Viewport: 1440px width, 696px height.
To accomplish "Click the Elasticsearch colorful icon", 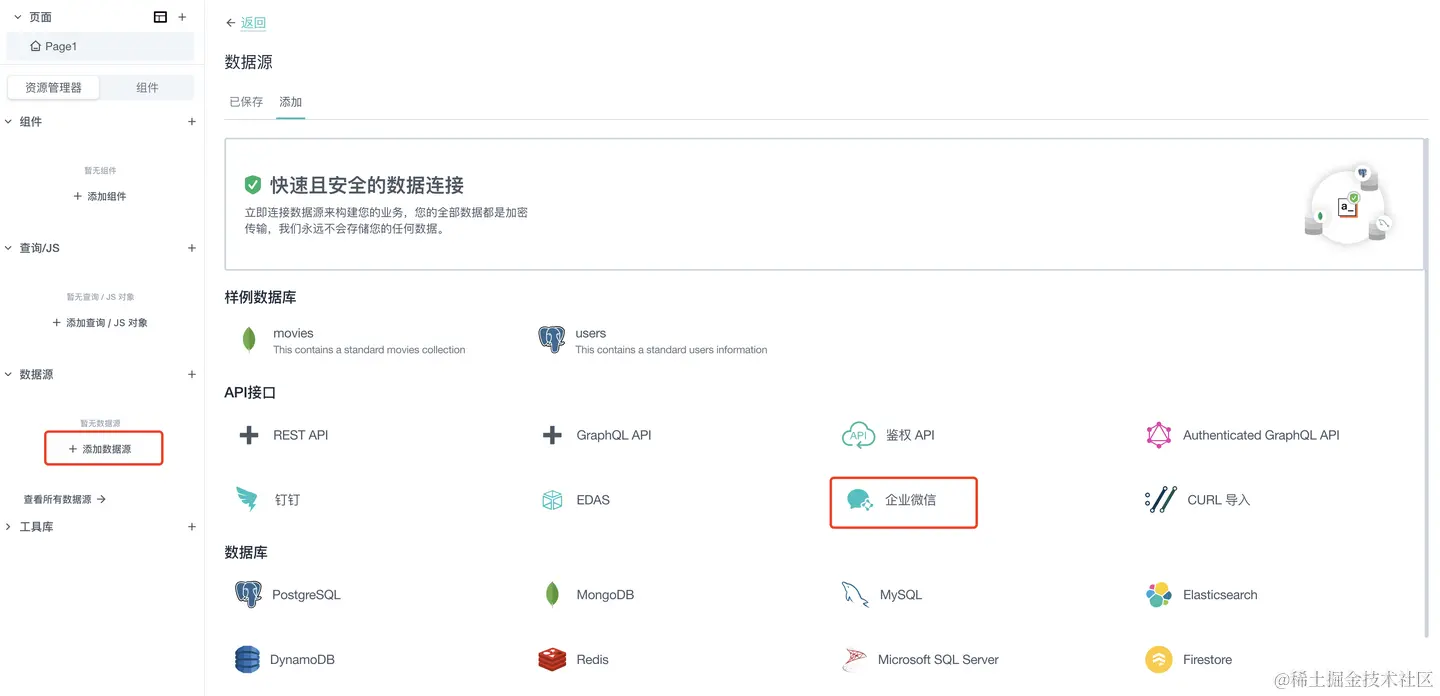I will (1159, 595).
